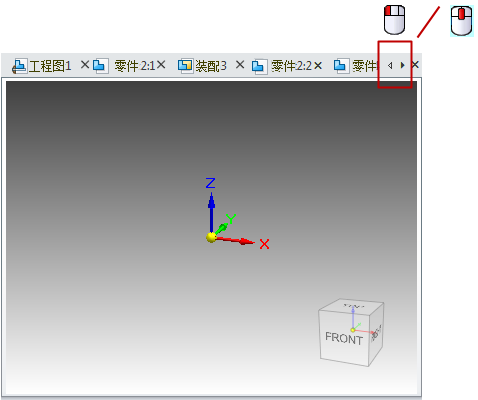Pick the blue Z axis arrow
This screenshot has height=400, width=478.
point(211,213)
